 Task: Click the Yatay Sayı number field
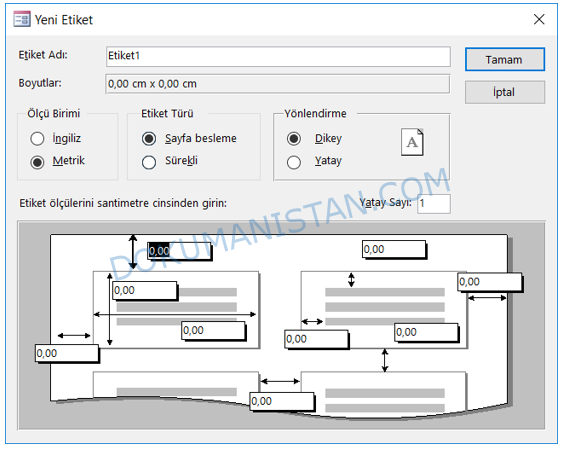click(434, 204)
